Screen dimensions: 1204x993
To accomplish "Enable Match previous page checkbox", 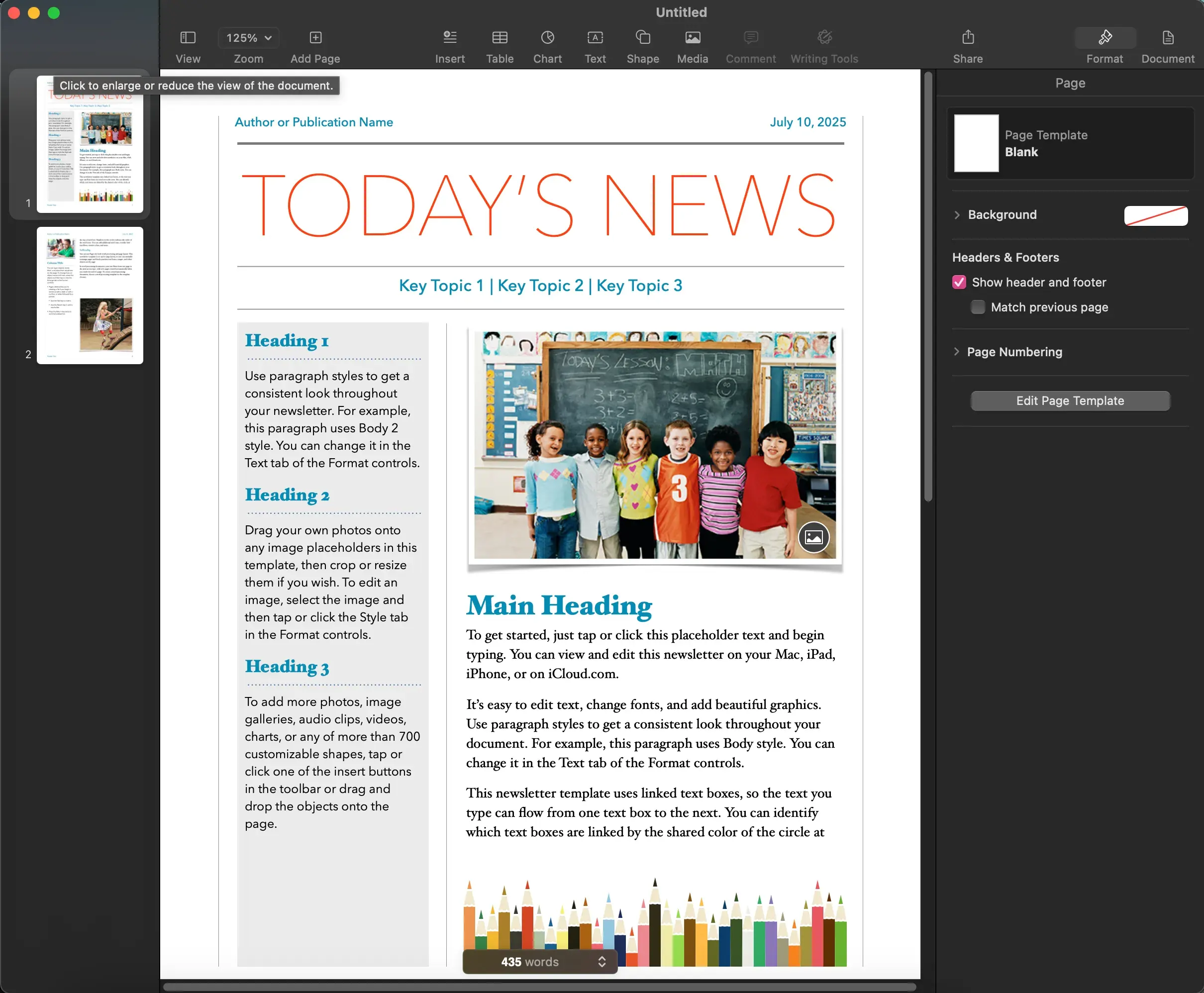I will pos(978,307).
